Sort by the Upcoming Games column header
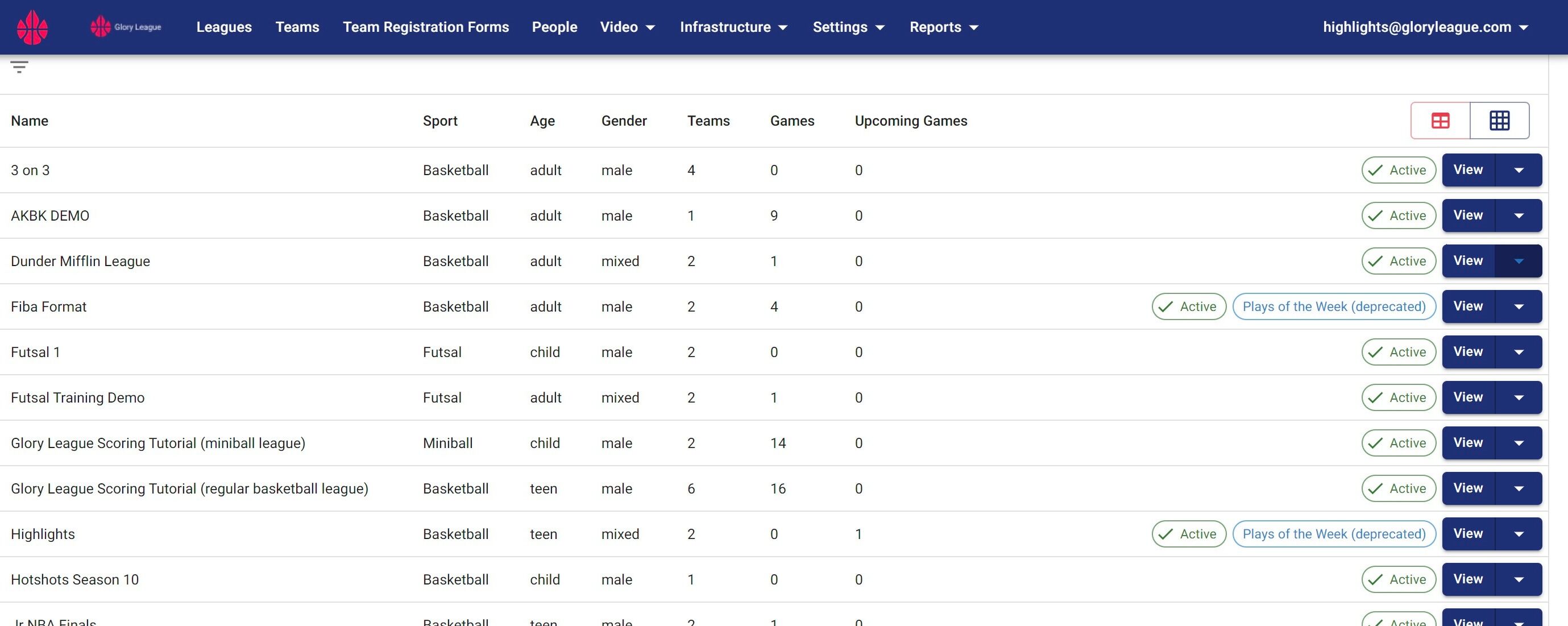 pos(911,121)
